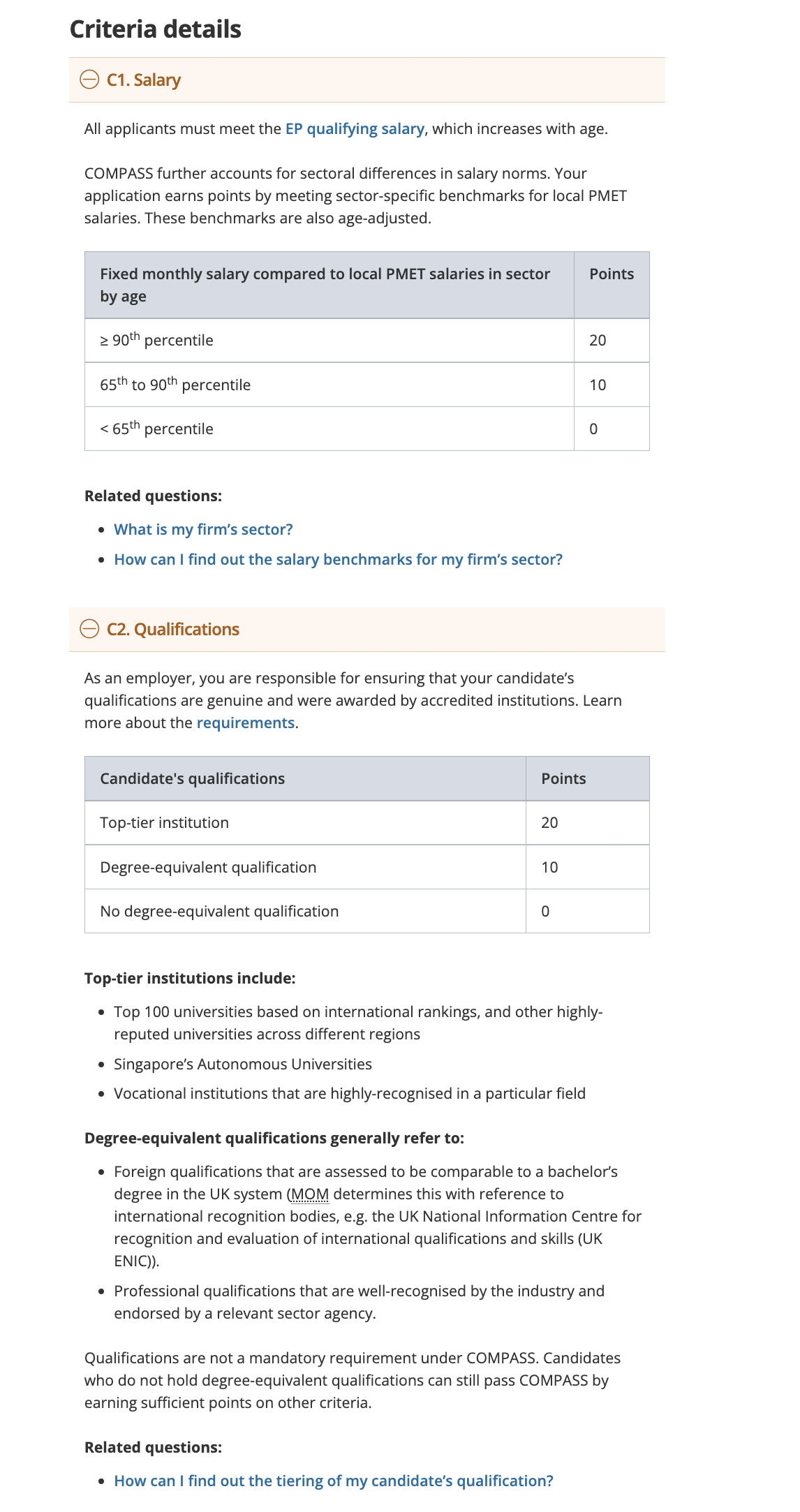
Task: Click the minus circle beside C1. Salary
Action: pos(89,80)
